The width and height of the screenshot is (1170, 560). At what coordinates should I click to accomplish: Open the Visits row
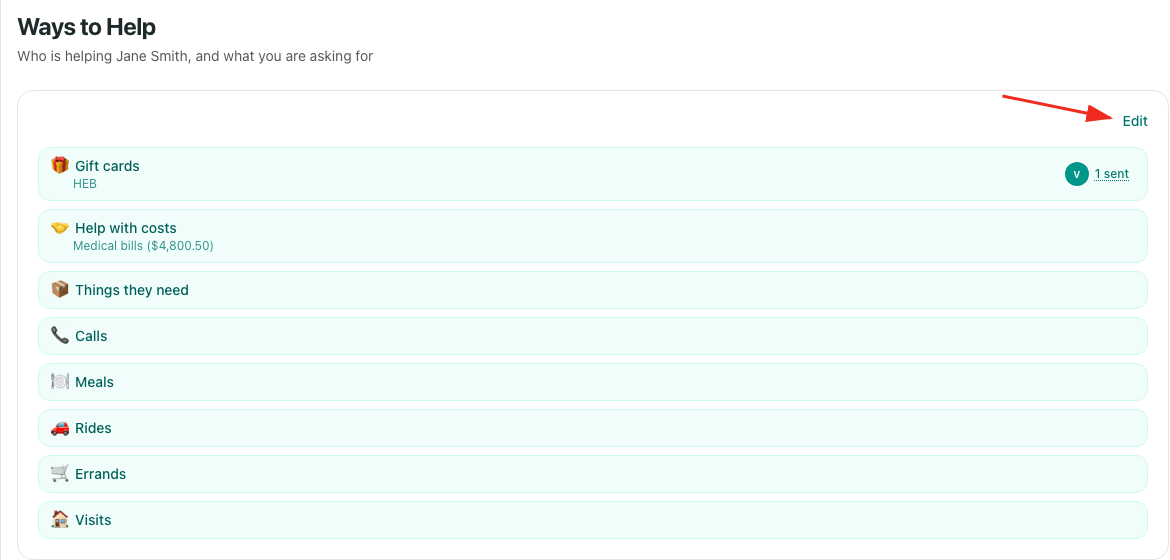click(592, 520)
